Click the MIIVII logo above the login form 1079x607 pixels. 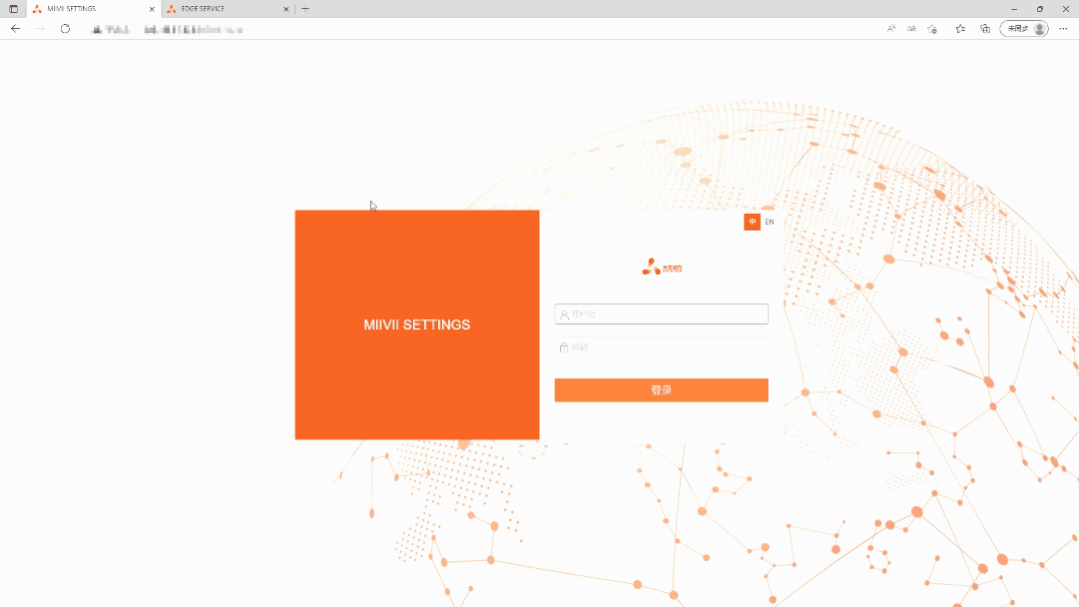(661, 267)
